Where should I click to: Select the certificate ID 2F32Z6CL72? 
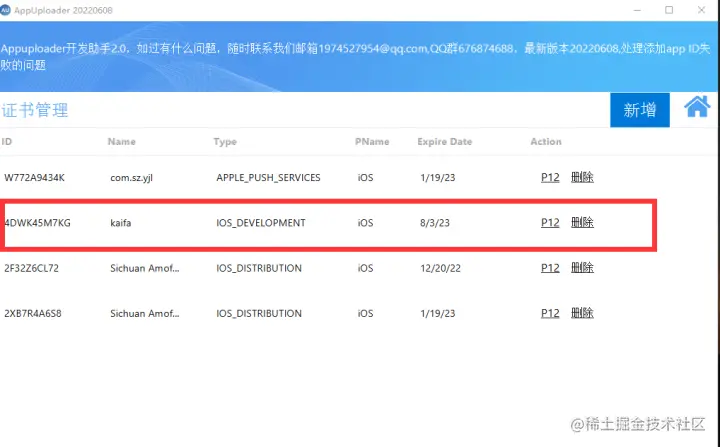click(32, 268)
